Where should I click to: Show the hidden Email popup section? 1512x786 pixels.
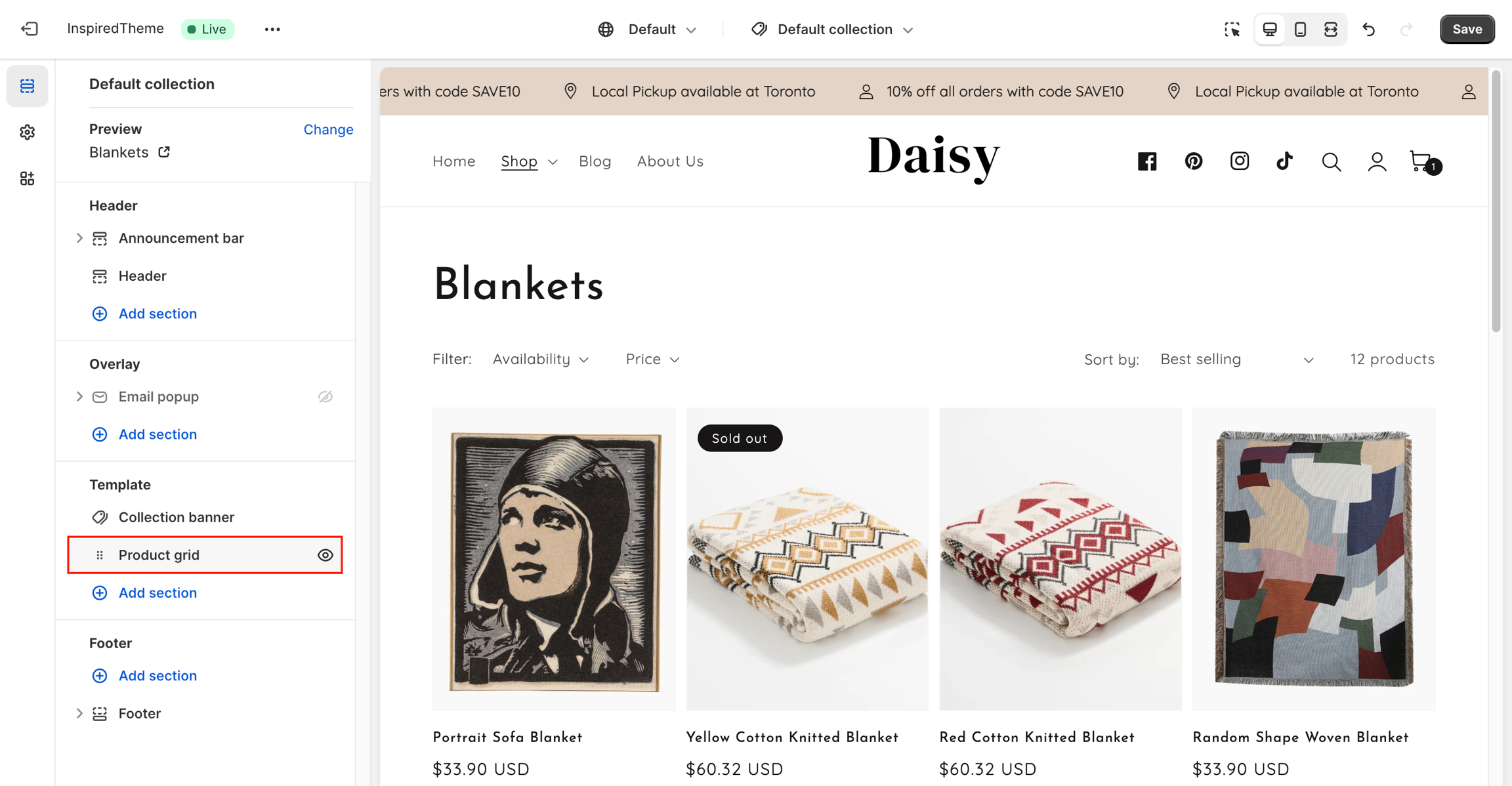pos(325,397)
